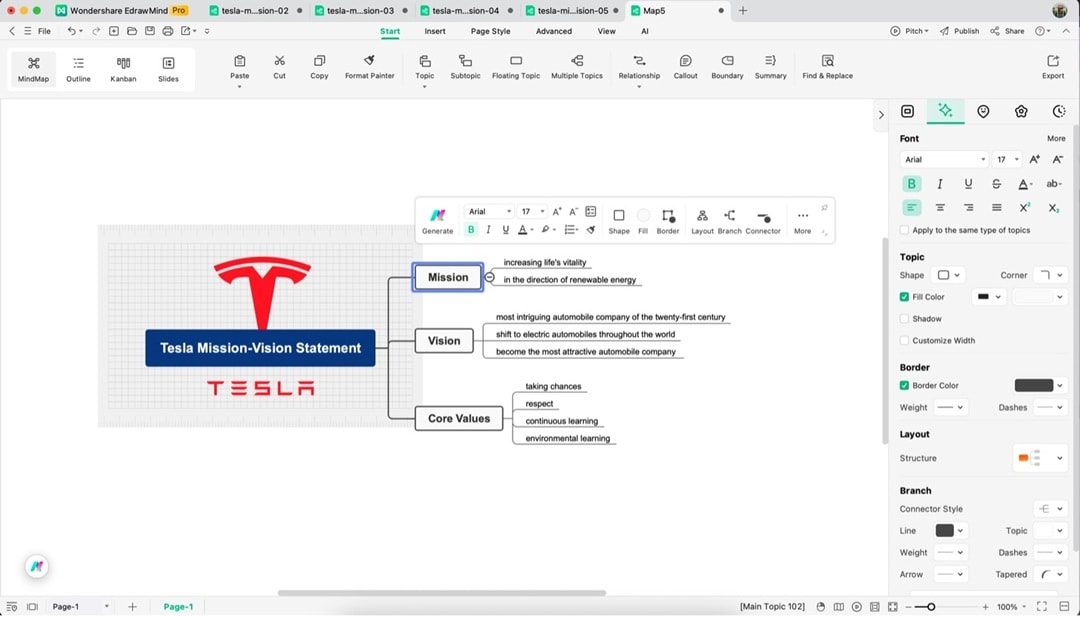Screen dimensions: 1080x617
Task: Open Find & Replace
Action: tap(826, 68)
